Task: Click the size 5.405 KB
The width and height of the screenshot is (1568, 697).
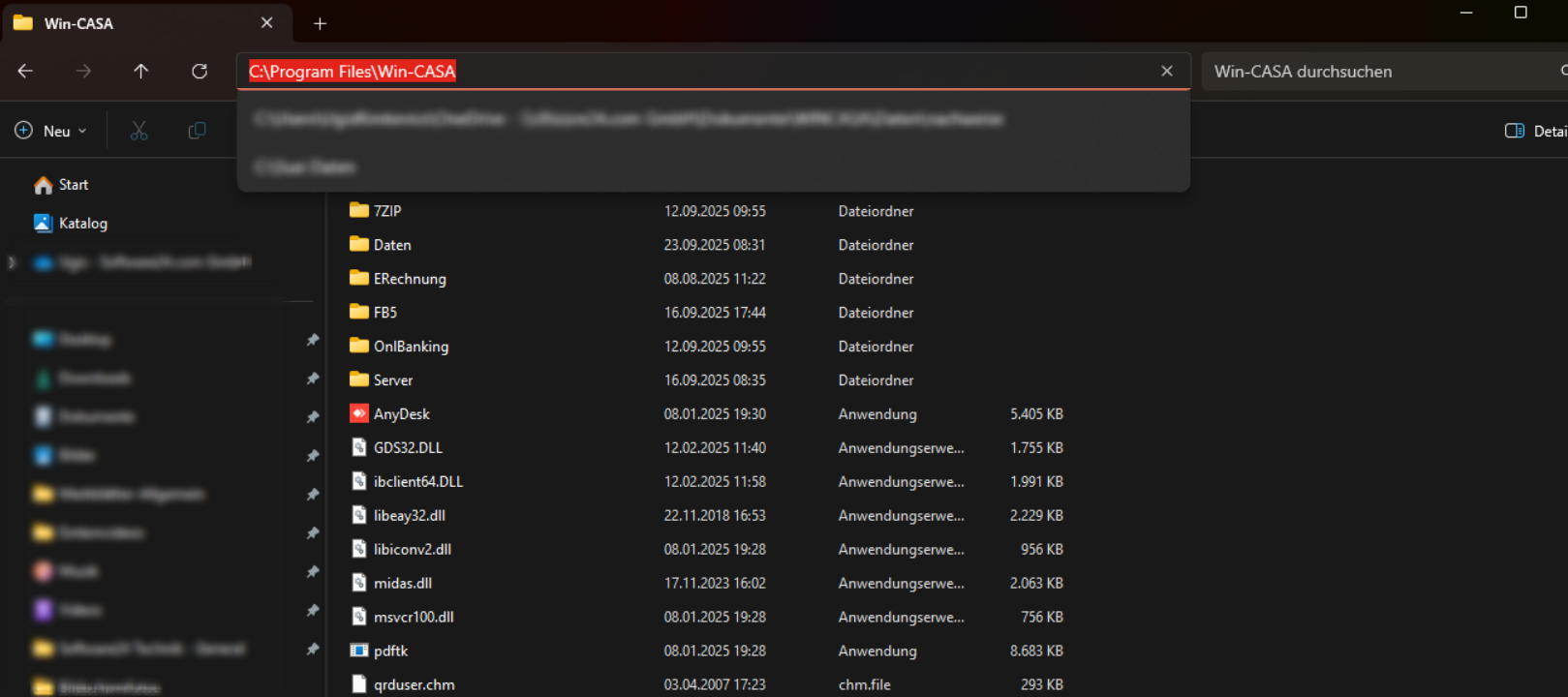Action: coord(1036,414)
